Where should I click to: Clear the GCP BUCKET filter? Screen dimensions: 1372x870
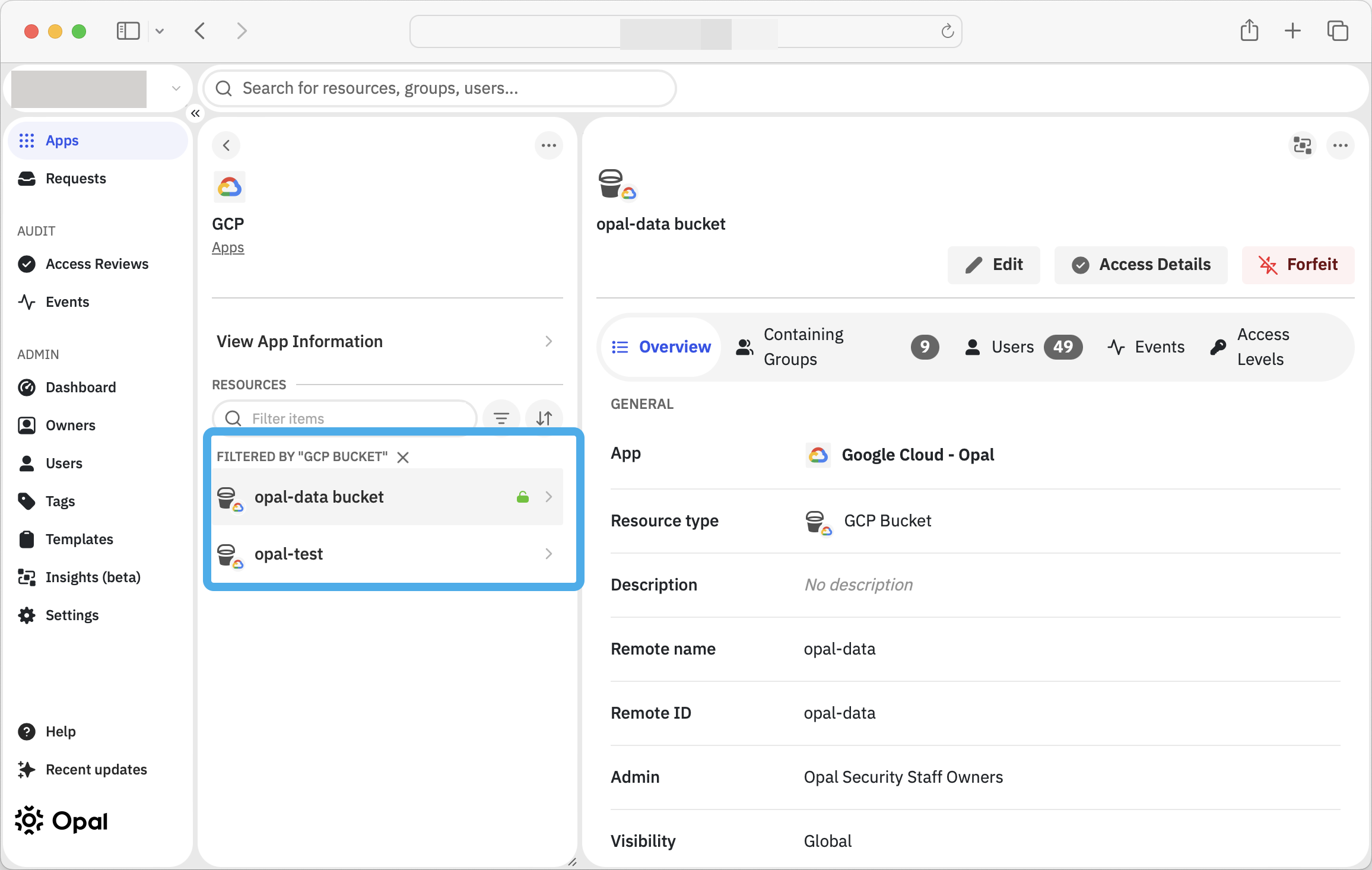(403, 457)
